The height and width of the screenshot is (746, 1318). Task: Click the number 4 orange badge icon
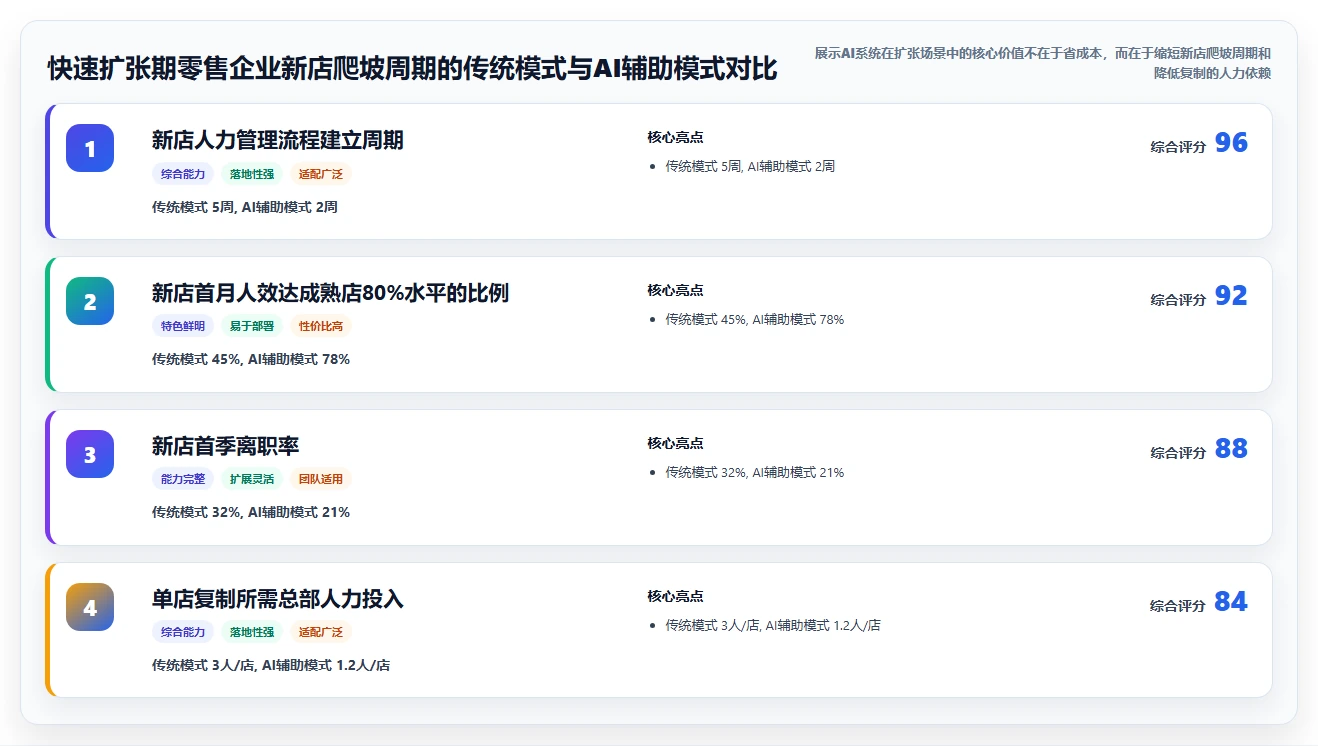coord(90,607)
